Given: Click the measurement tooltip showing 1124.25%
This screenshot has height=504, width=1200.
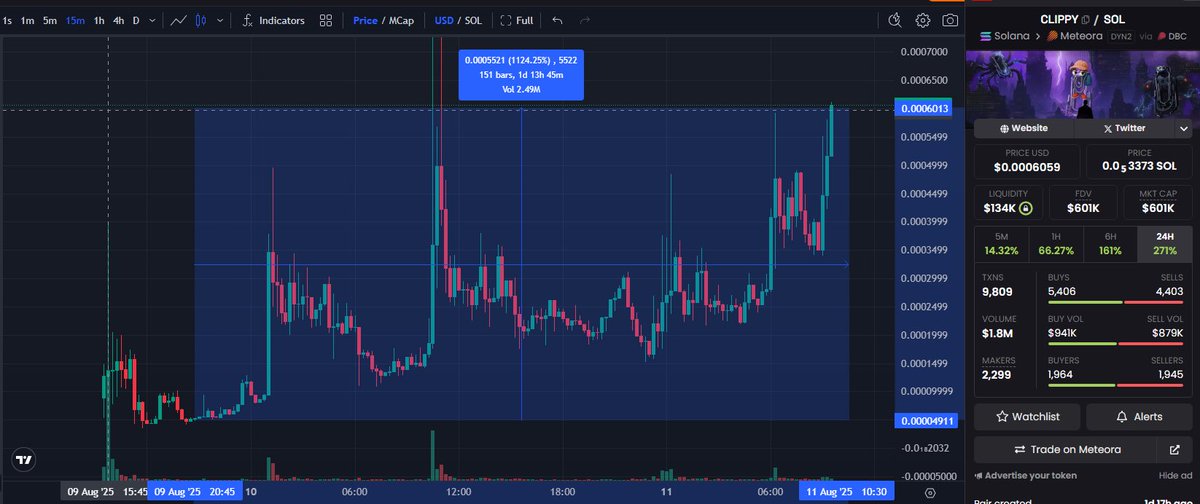Looking at the screenshot, I should click(521, 75).
